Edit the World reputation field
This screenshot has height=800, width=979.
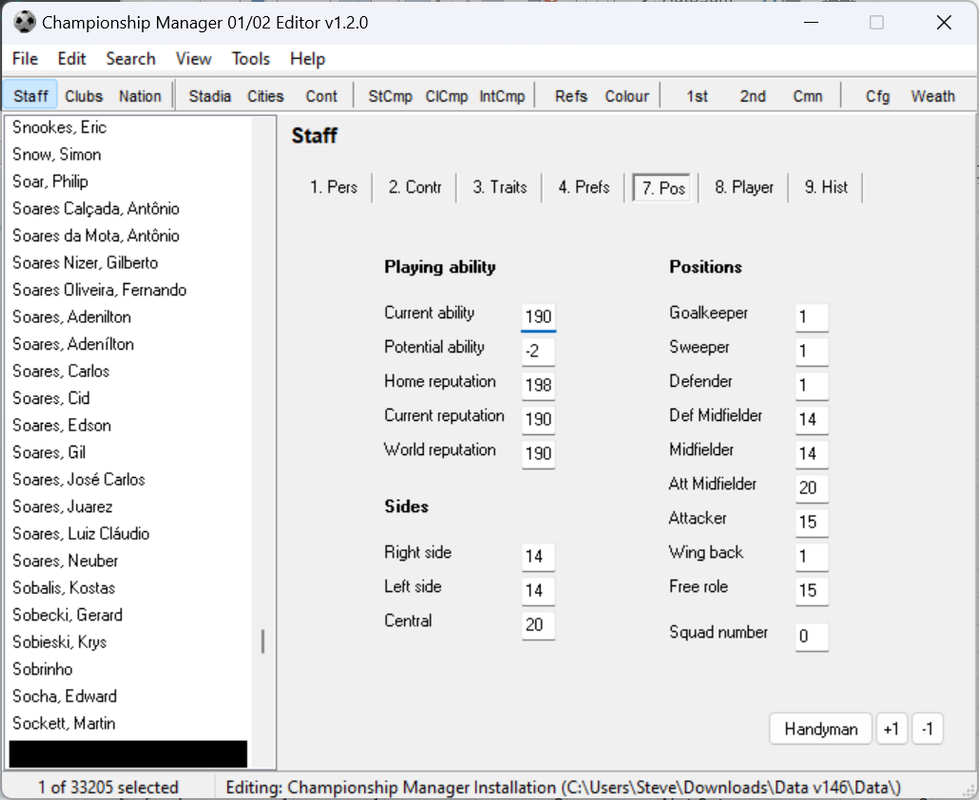pos(538,454)
